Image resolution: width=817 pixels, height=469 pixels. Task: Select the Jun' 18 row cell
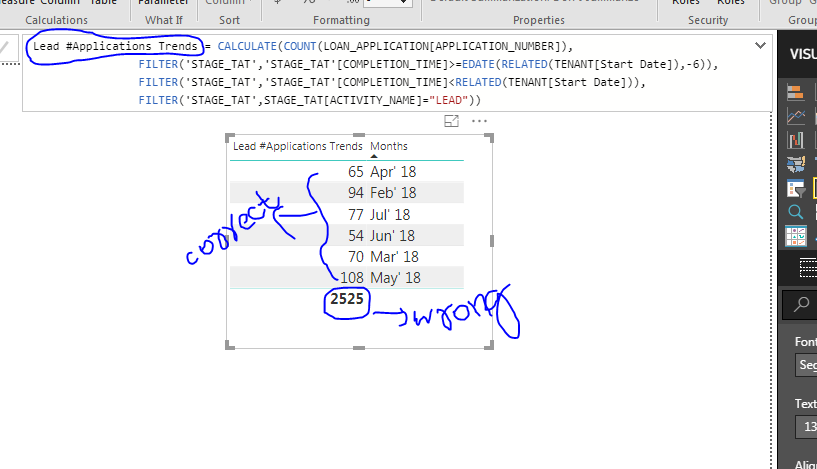[392, 236]
